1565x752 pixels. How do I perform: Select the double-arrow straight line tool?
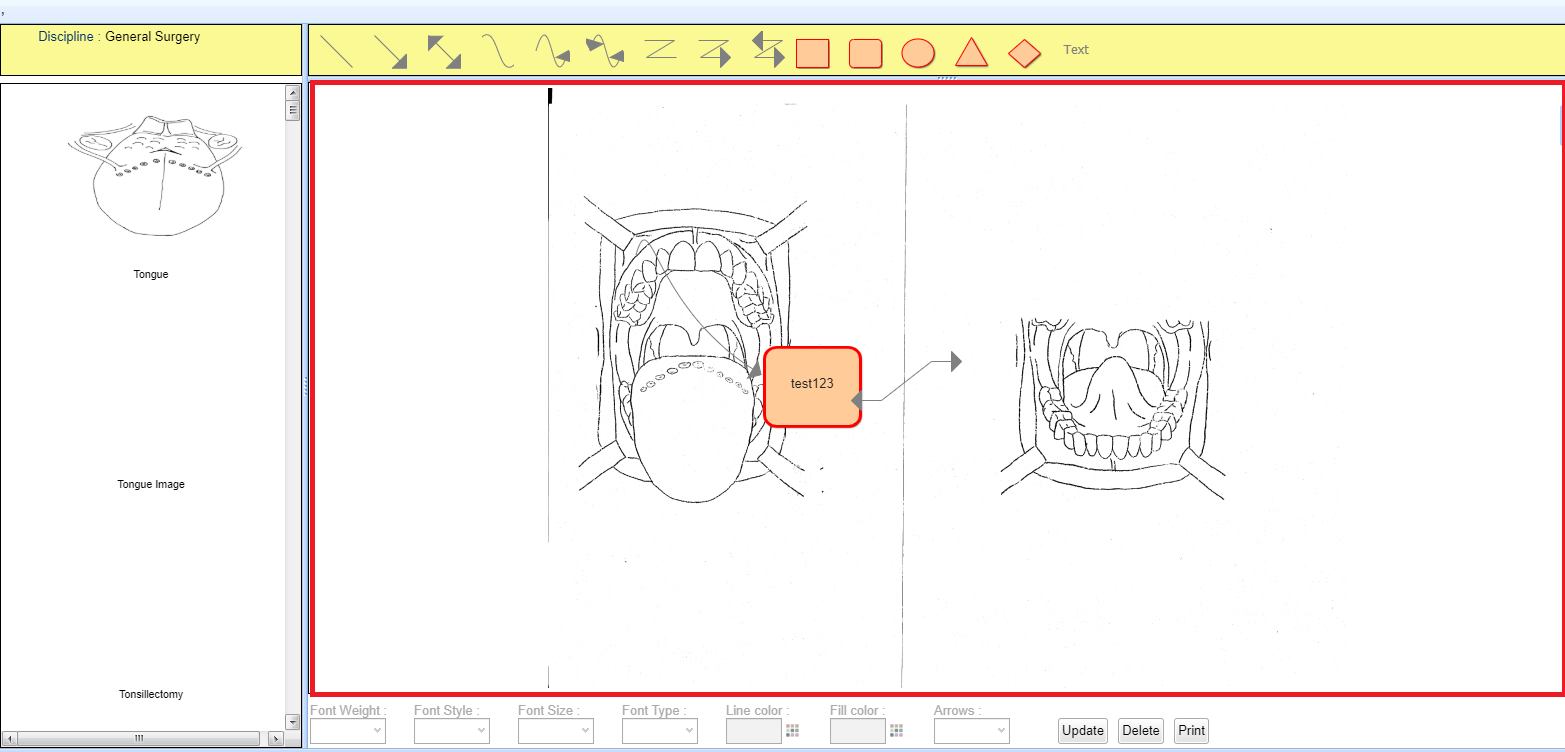(444, 51)
